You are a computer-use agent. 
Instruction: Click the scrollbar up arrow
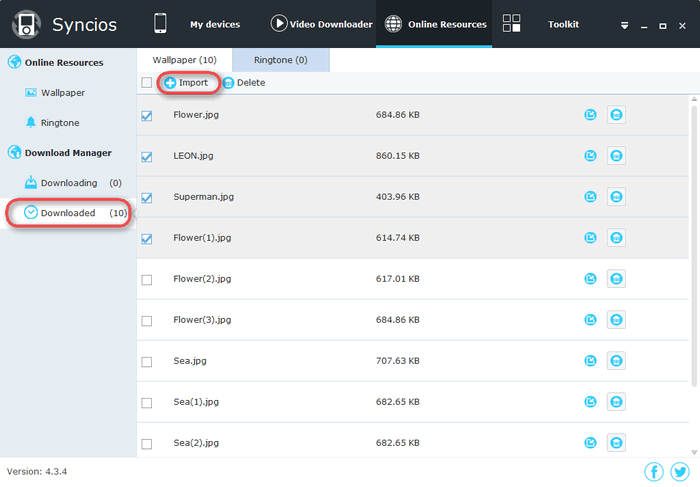pos(694,99)
